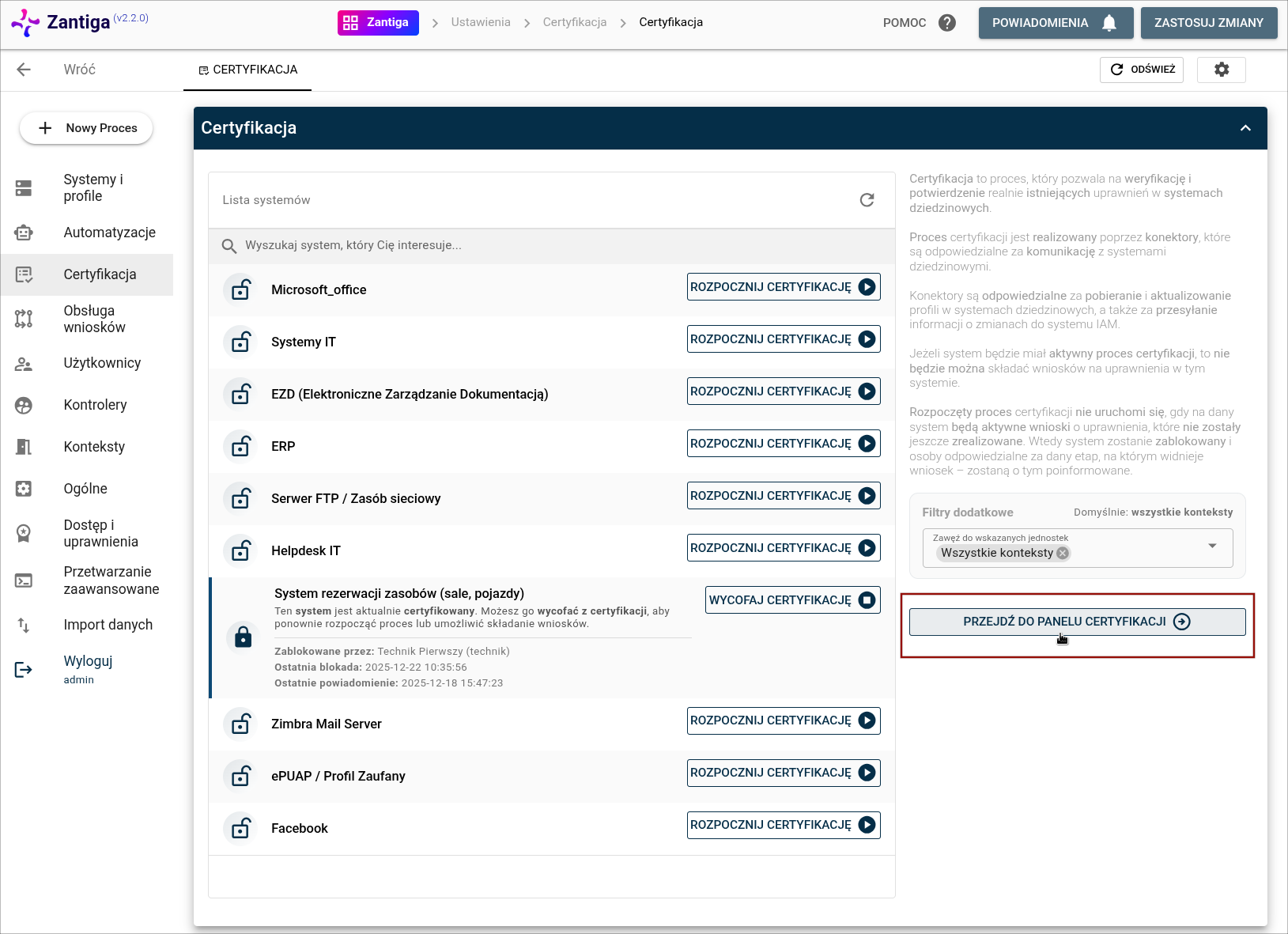The width and height of the screenshot is (1288, 934).
Task: Toggle the open padlock for Facebook
Action: 240,828
